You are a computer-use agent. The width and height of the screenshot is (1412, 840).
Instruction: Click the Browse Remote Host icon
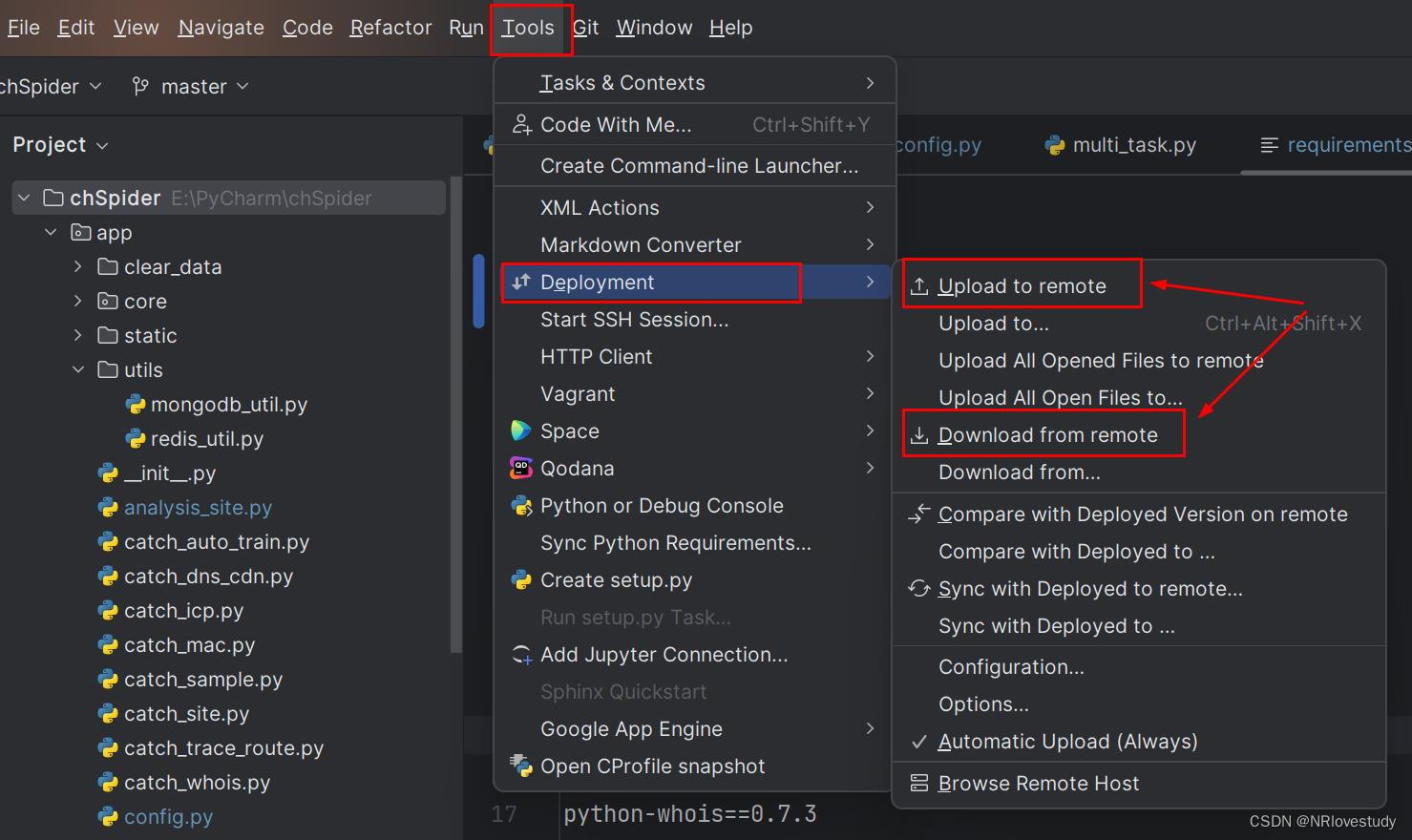tap(917, 783)
